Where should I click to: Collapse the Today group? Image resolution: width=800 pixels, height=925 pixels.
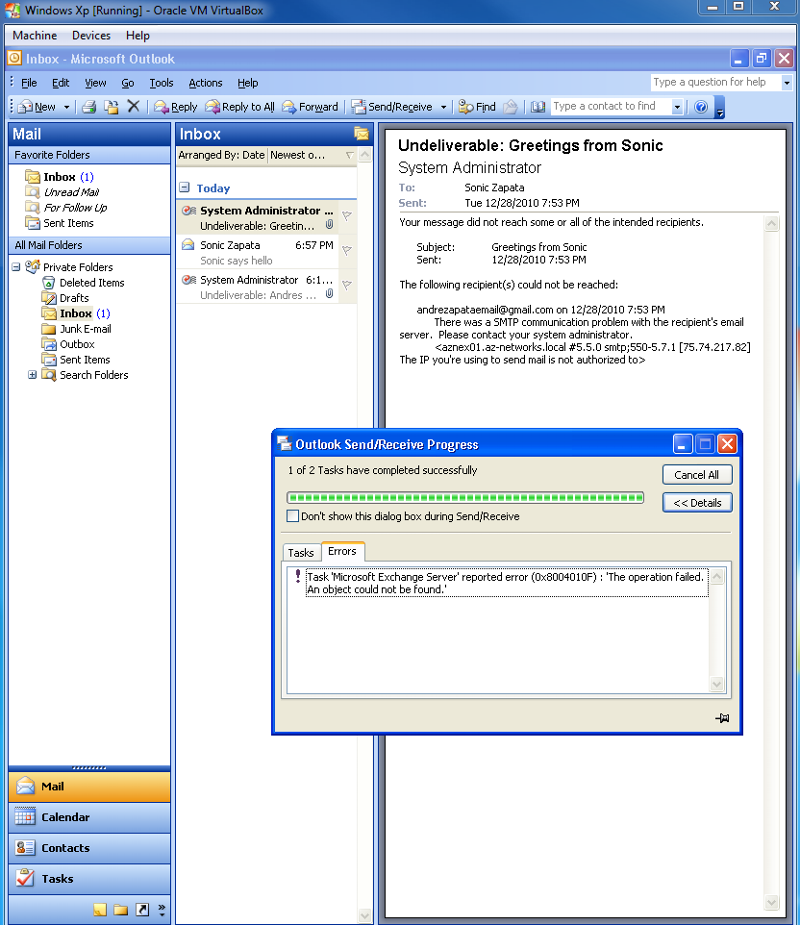coord(184,187)
